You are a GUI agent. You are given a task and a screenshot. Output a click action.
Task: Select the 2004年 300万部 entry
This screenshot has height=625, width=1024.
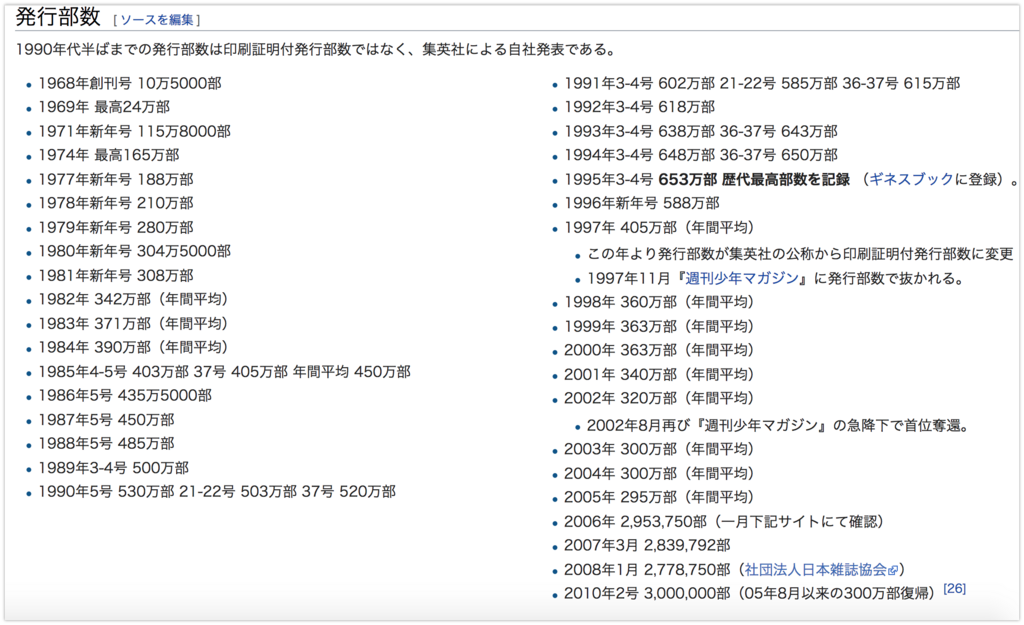tap(659, 473)
